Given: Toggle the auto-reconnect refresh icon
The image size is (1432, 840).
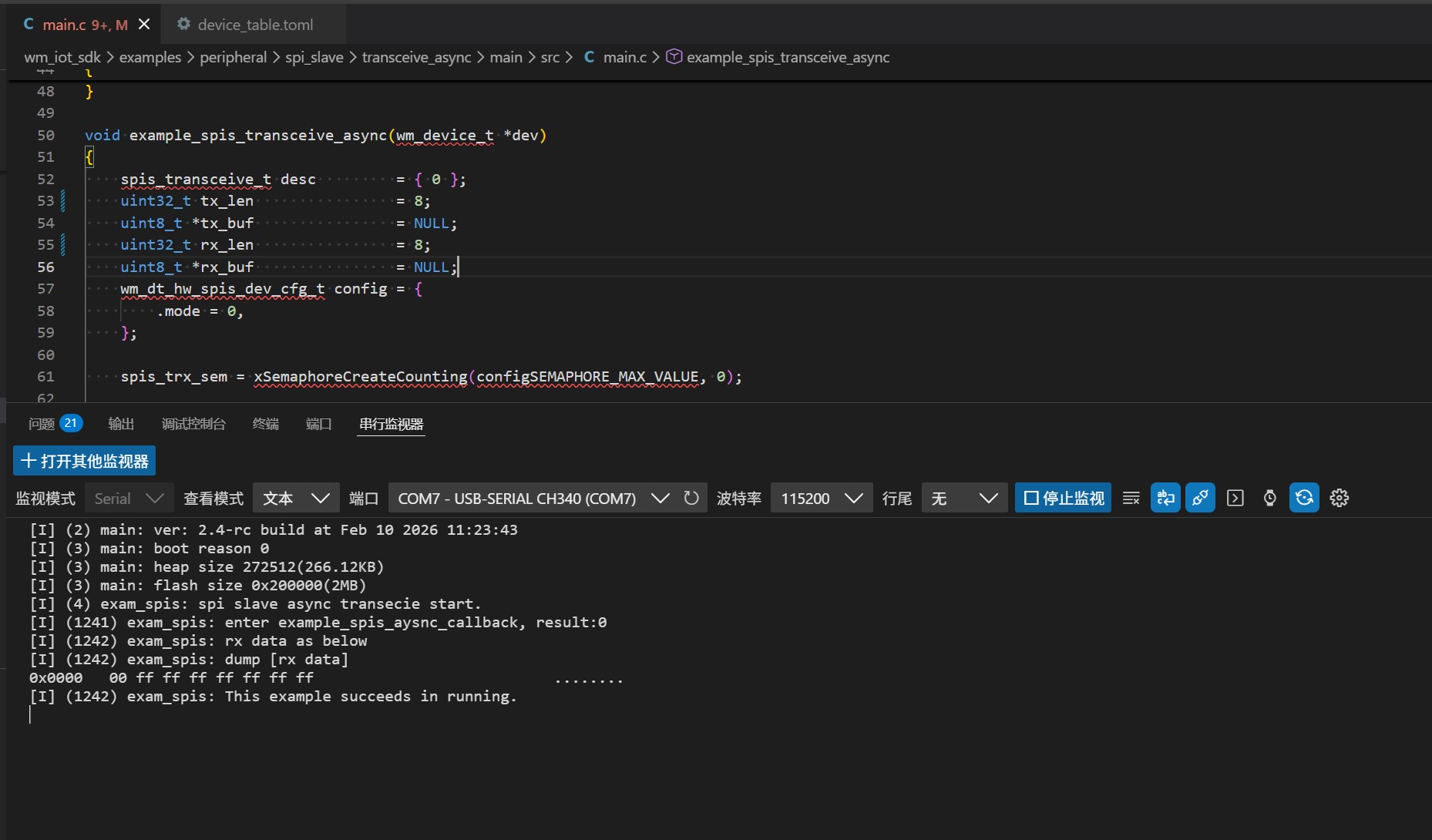Looking at the screenshot, I should pos(1304,499).
